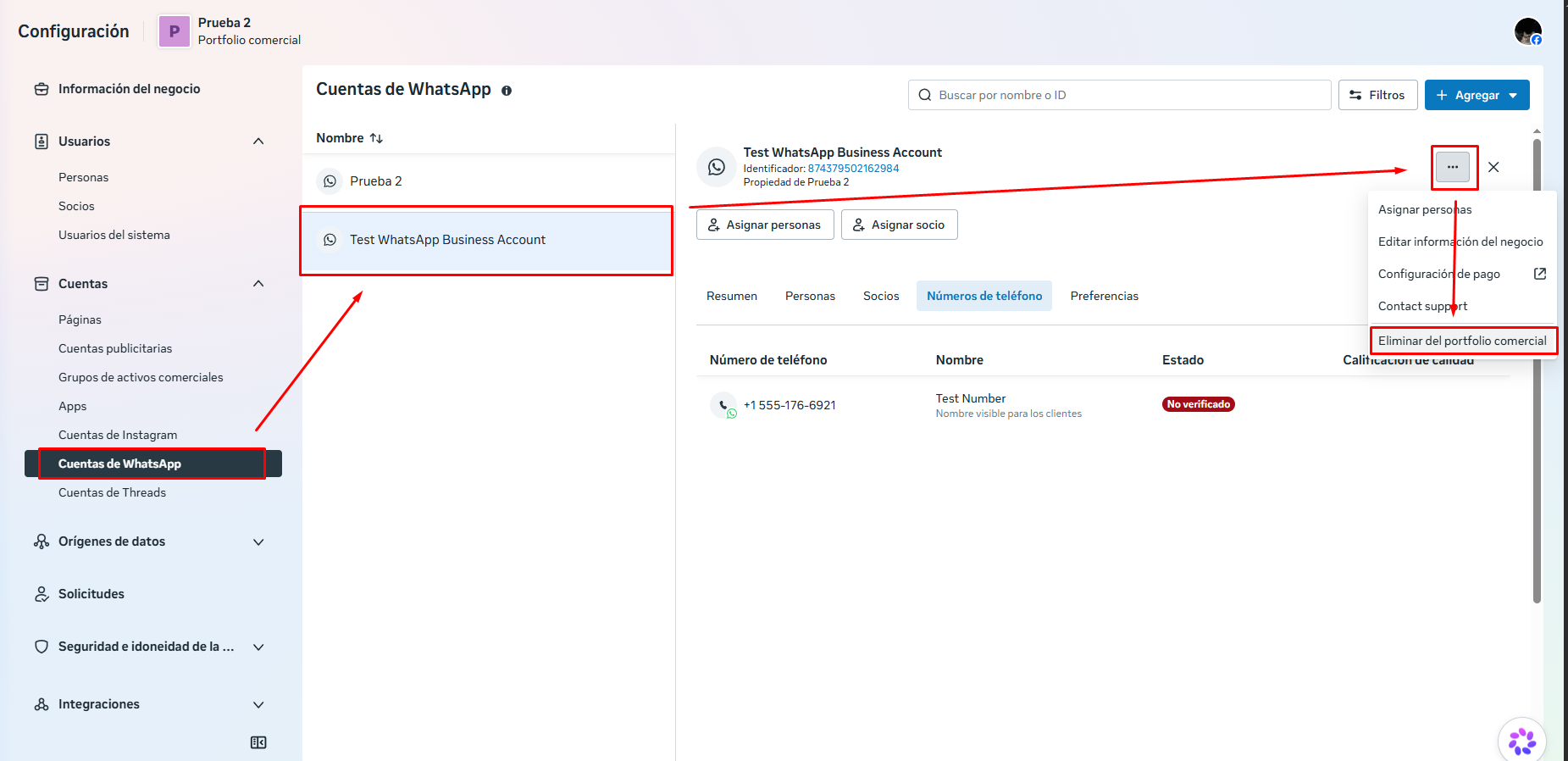Click the Buscar por nombre o ID field
Screen dimensions: 1568x761
pos(1119,95)
